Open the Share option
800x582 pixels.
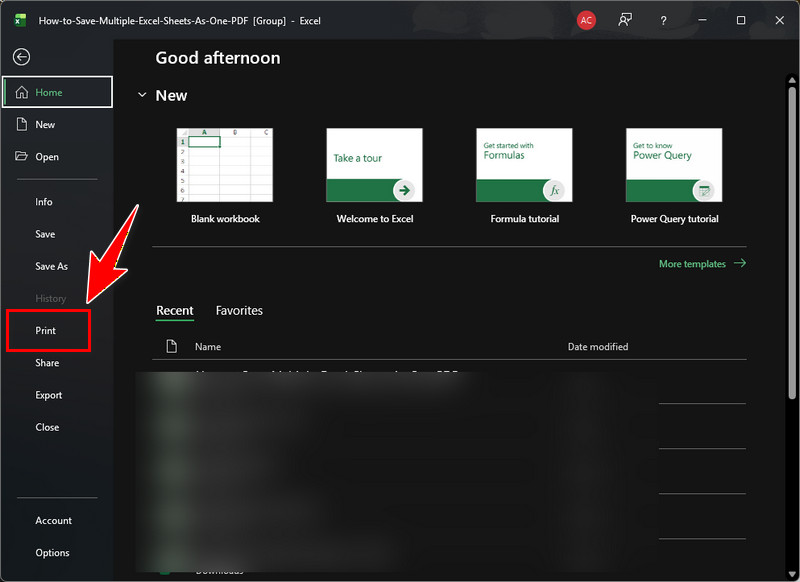point(47,363)
